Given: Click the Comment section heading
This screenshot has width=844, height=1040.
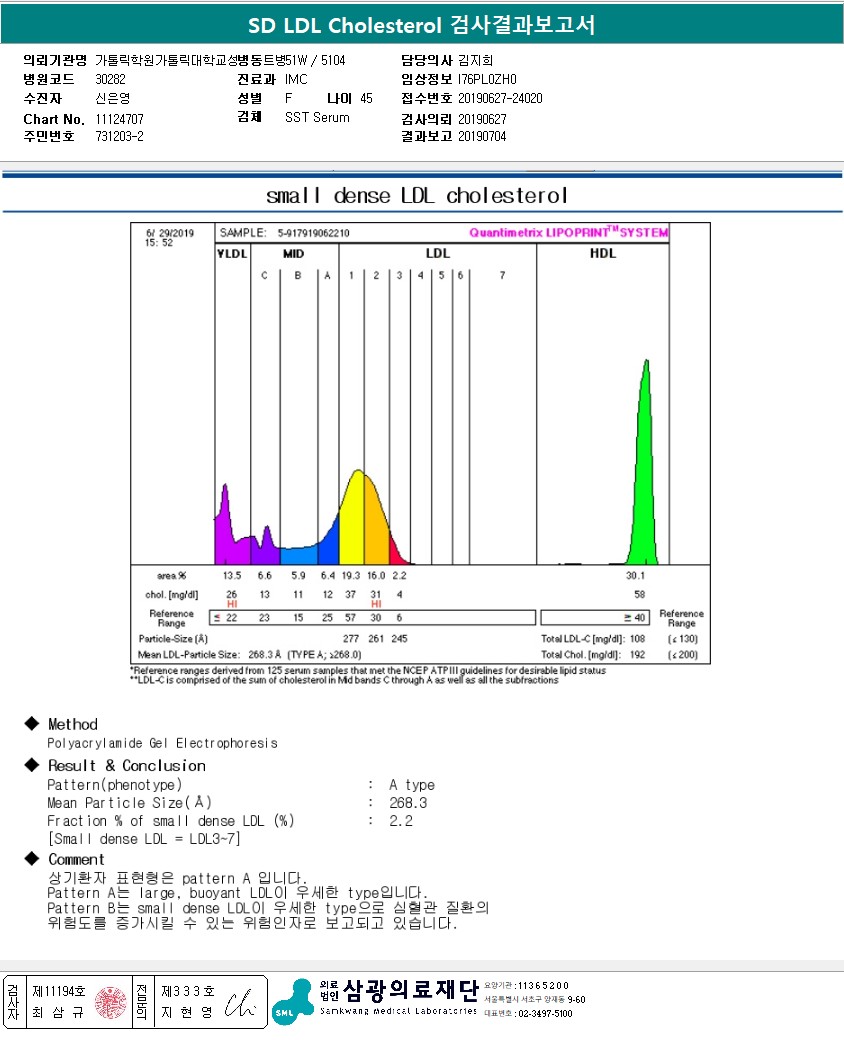Looking at the screenshot, I should point(76,860).
